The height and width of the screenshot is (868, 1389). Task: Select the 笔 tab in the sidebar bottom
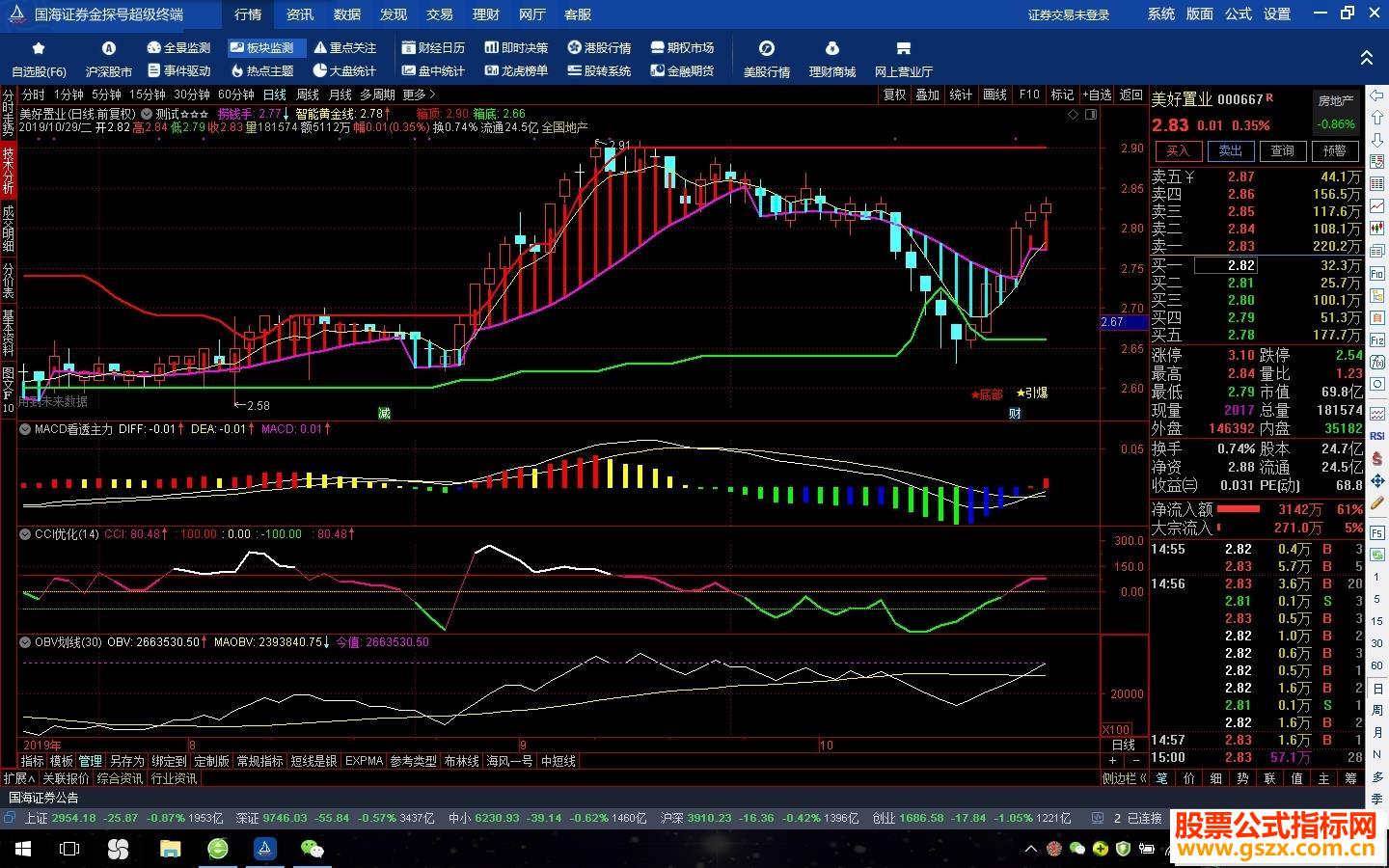(x=1162, y=778)
